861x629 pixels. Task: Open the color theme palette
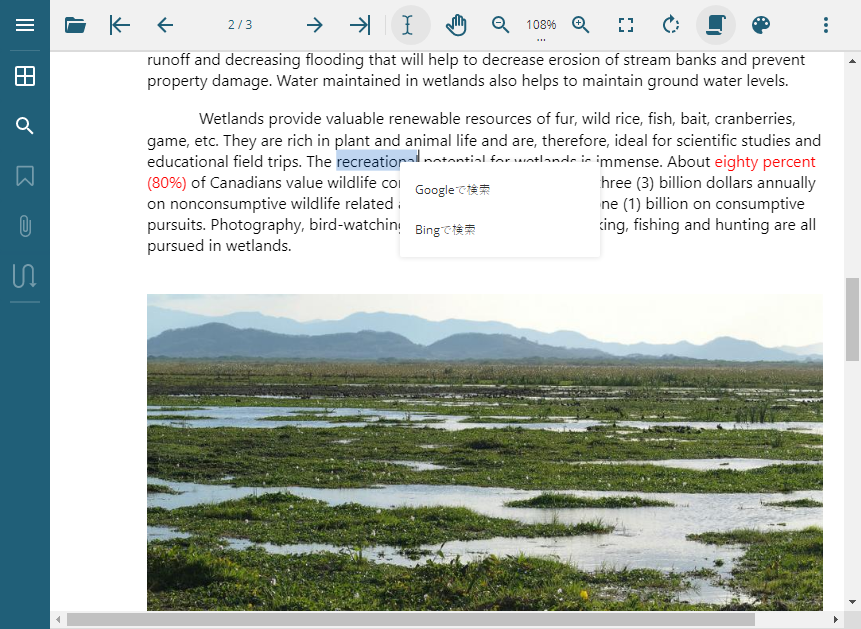click(761, 25)
